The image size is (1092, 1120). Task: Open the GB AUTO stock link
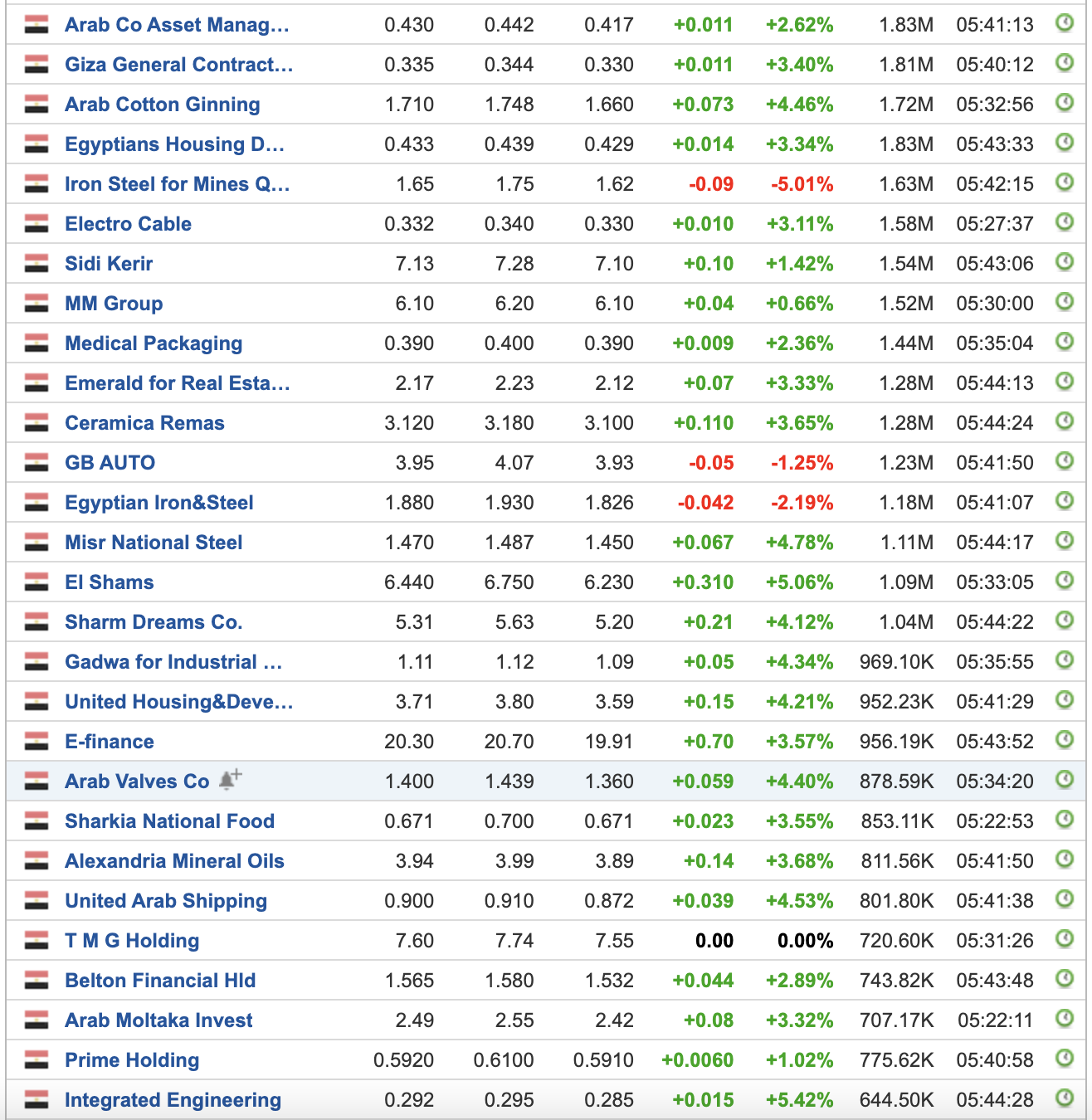[110, 463]
